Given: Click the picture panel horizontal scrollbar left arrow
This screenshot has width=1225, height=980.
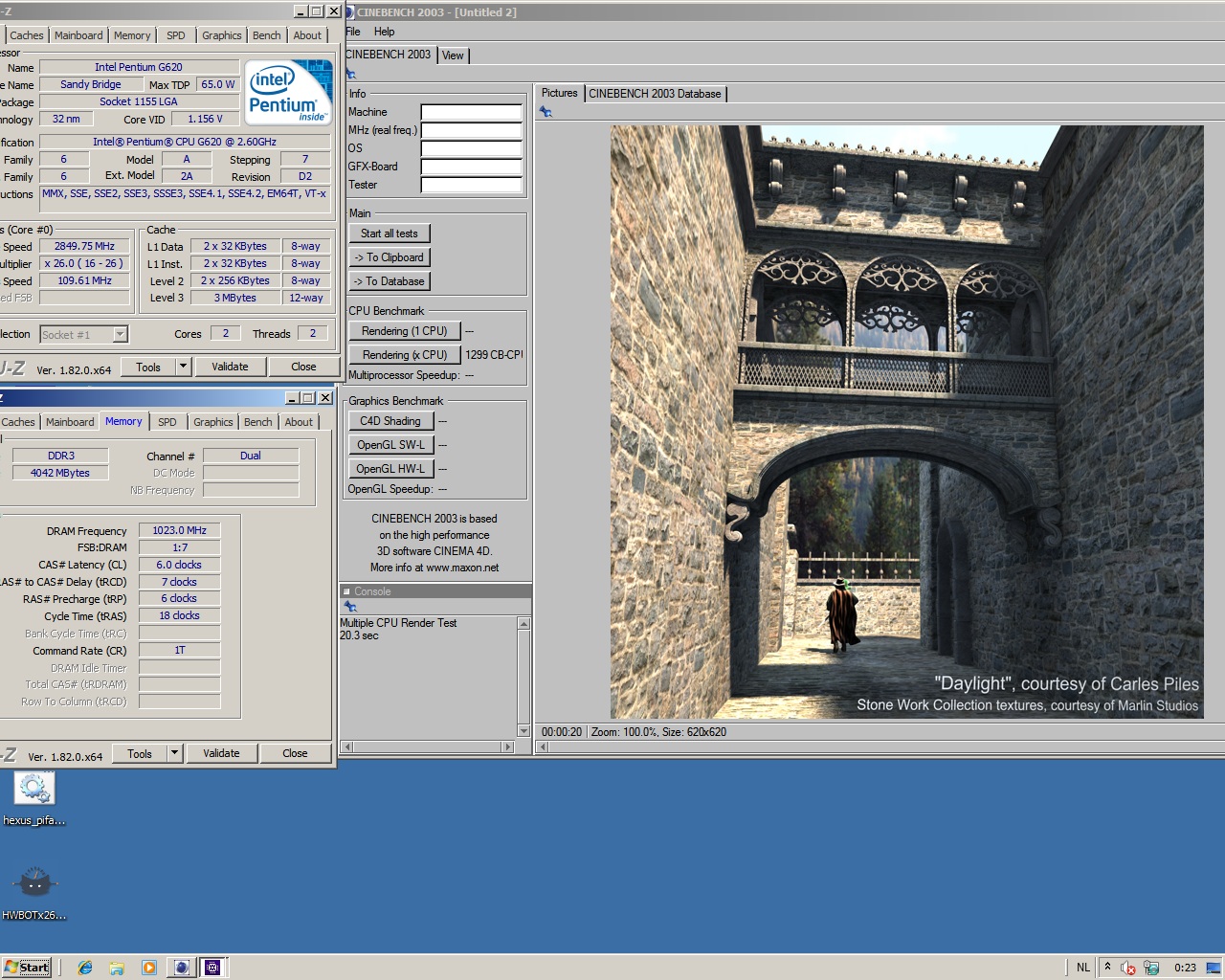Looking at the screenshot, I should (x=543, y=746).
